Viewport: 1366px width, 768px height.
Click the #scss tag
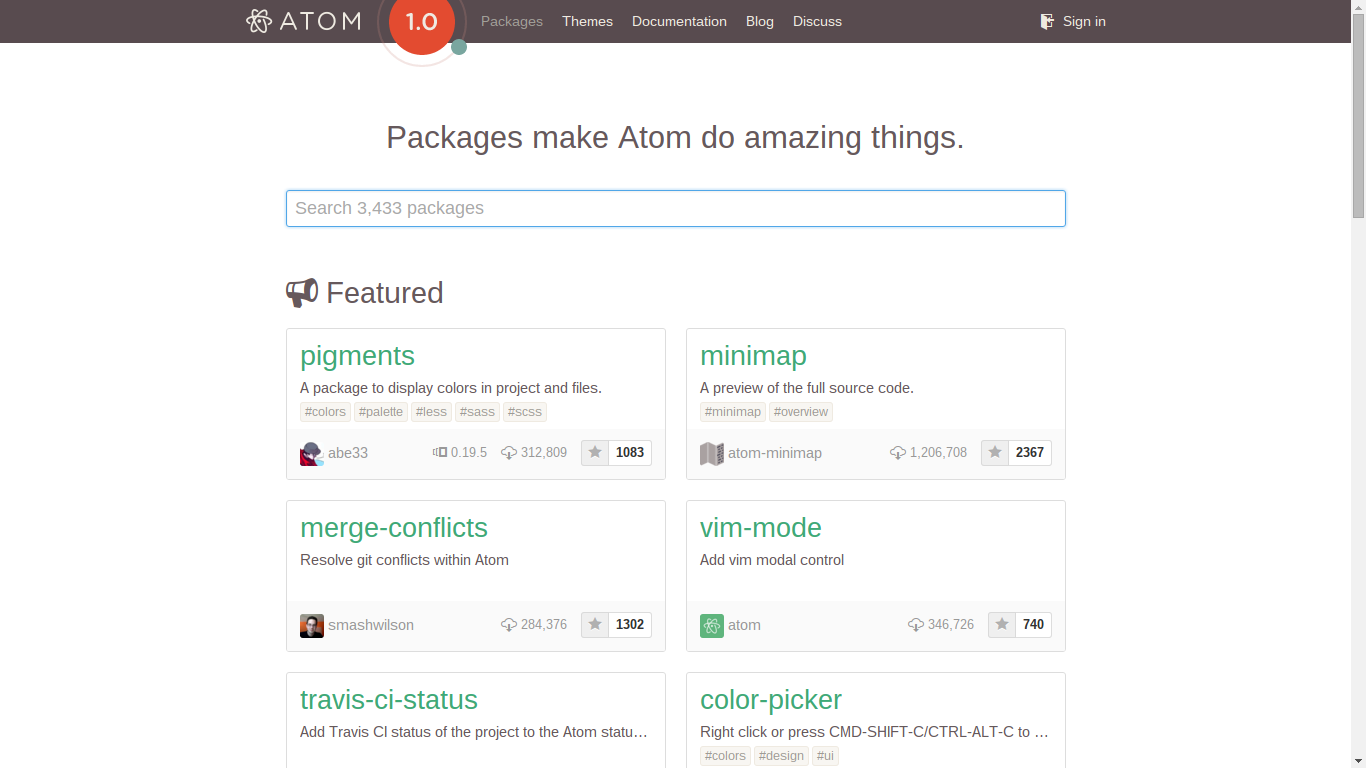coord(525,412)
